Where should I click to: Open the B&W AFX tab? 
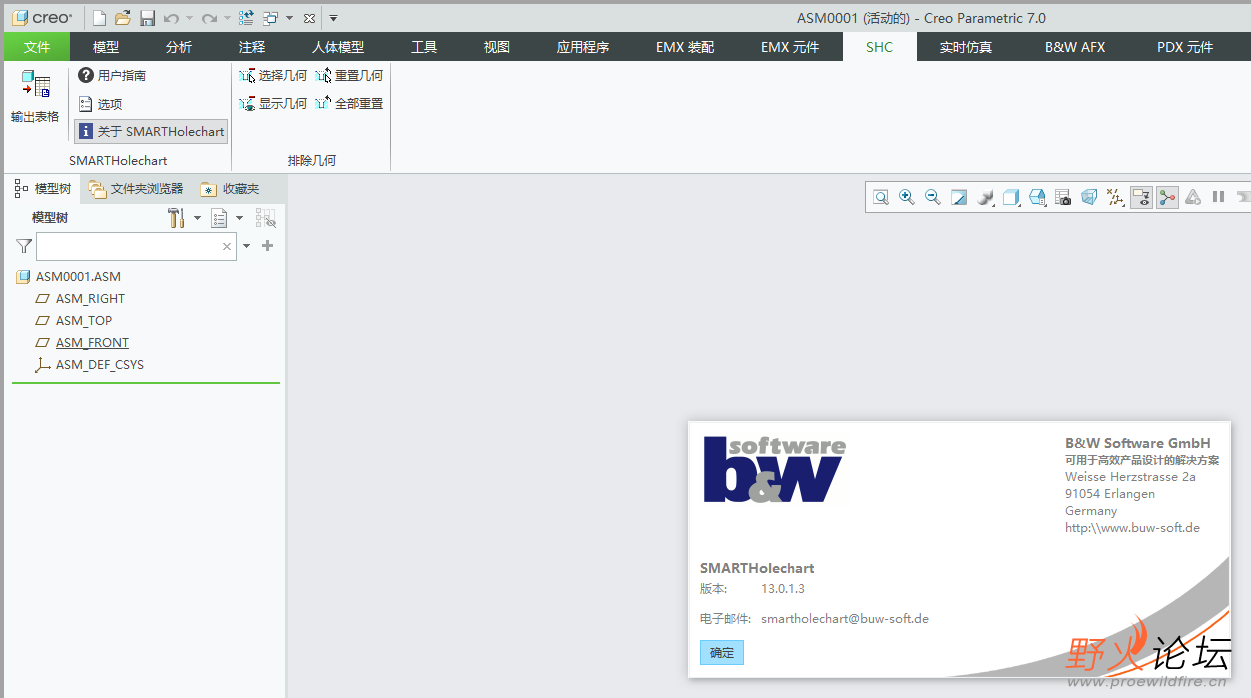coord(1075,47)
